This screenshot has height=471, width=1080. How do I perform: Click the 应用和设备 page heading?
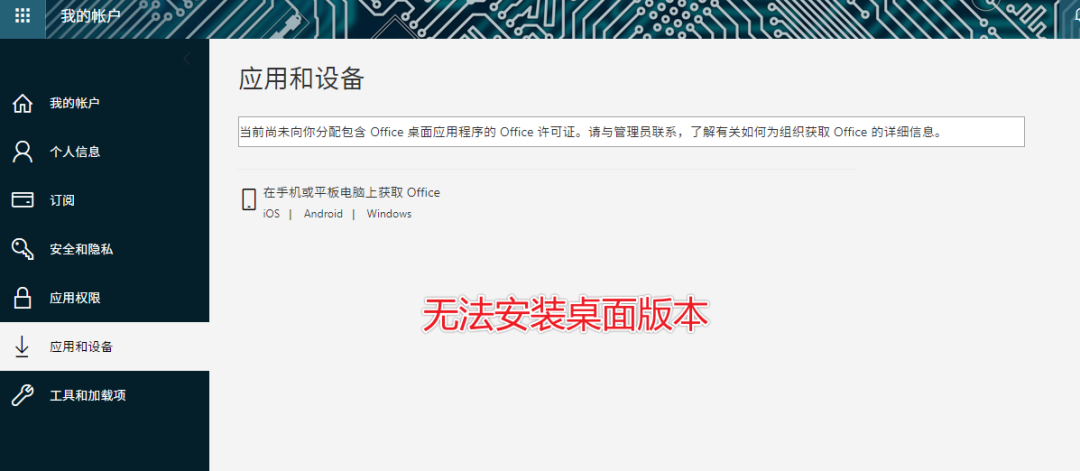click(x=302, y=79)
